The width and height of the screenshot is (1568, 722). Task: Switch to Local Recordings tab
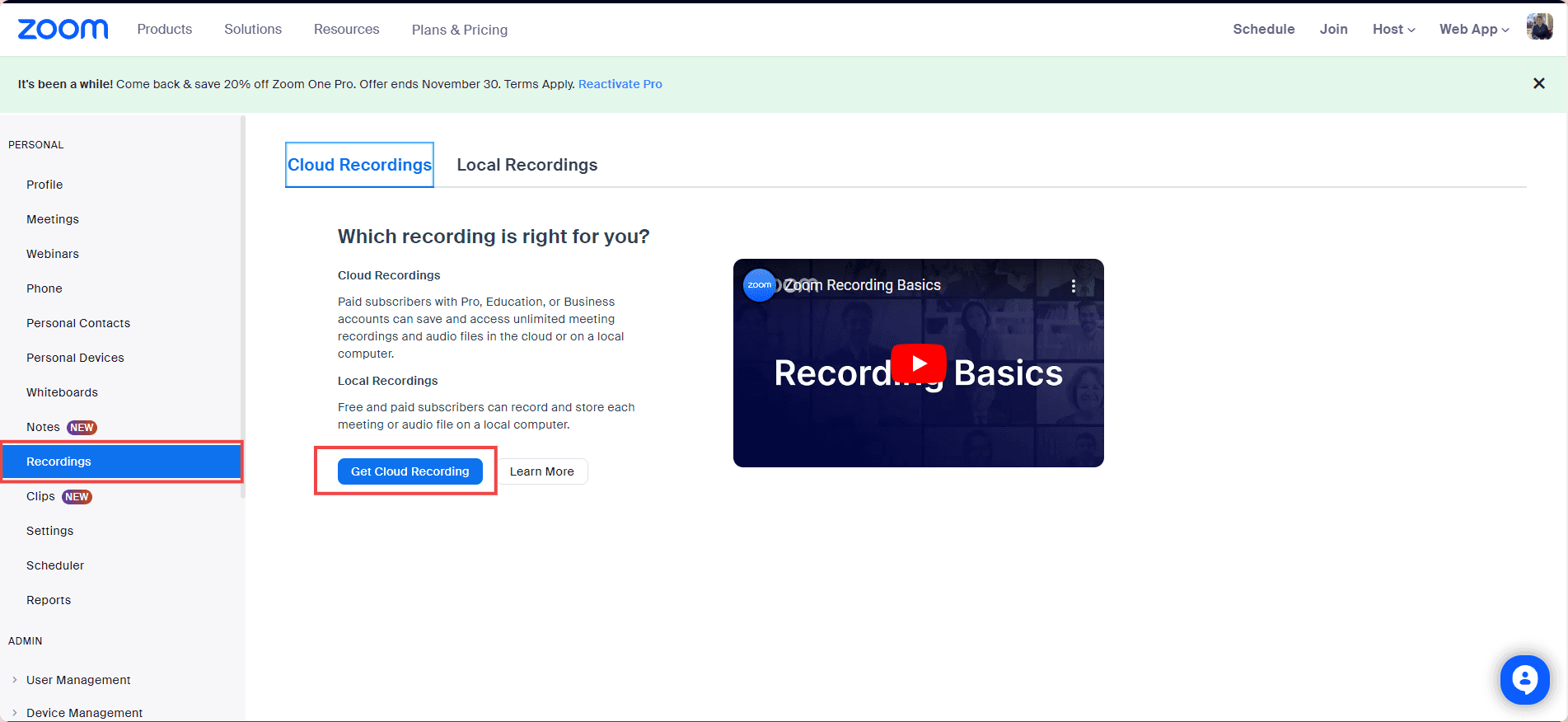(x=527, y=165)
